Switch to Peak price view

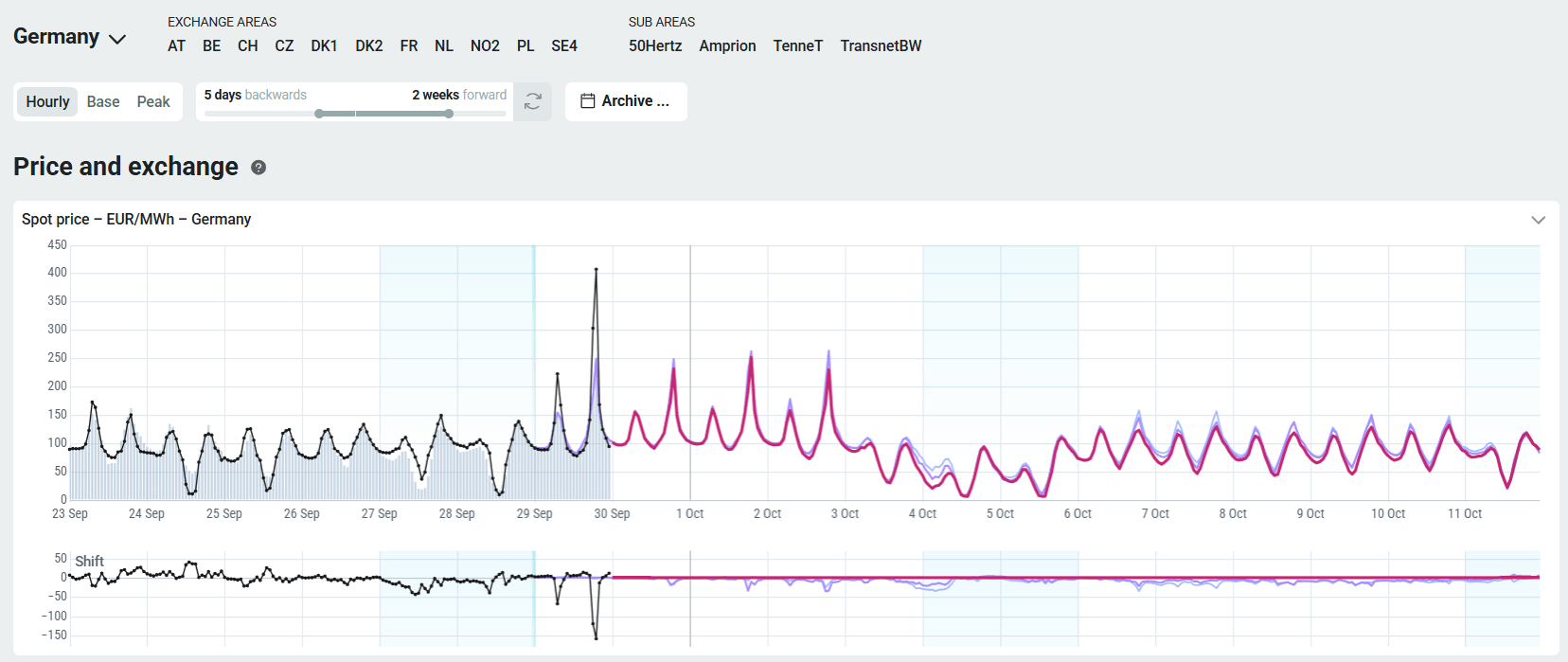click(153, 102)
